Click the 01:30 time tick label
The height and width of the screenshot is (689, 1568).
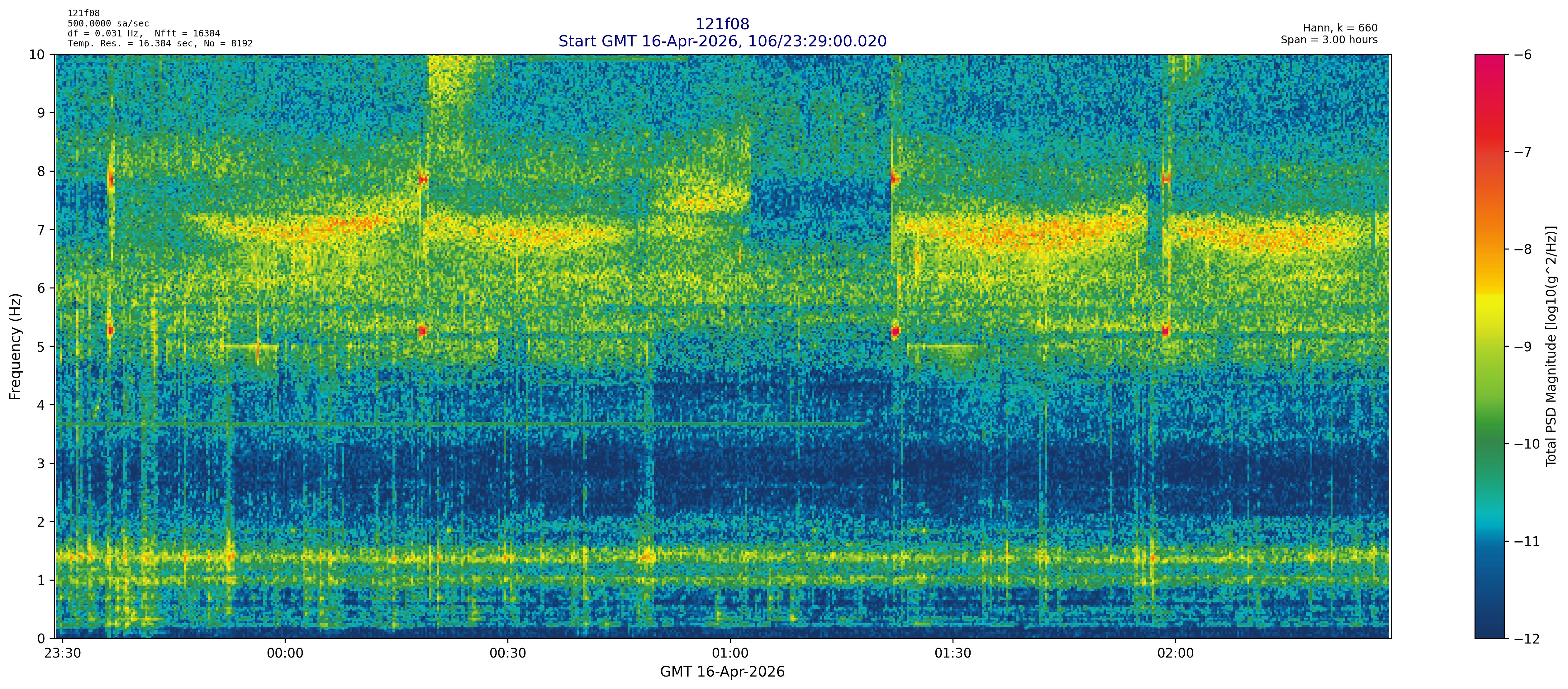tap(953, 654)
